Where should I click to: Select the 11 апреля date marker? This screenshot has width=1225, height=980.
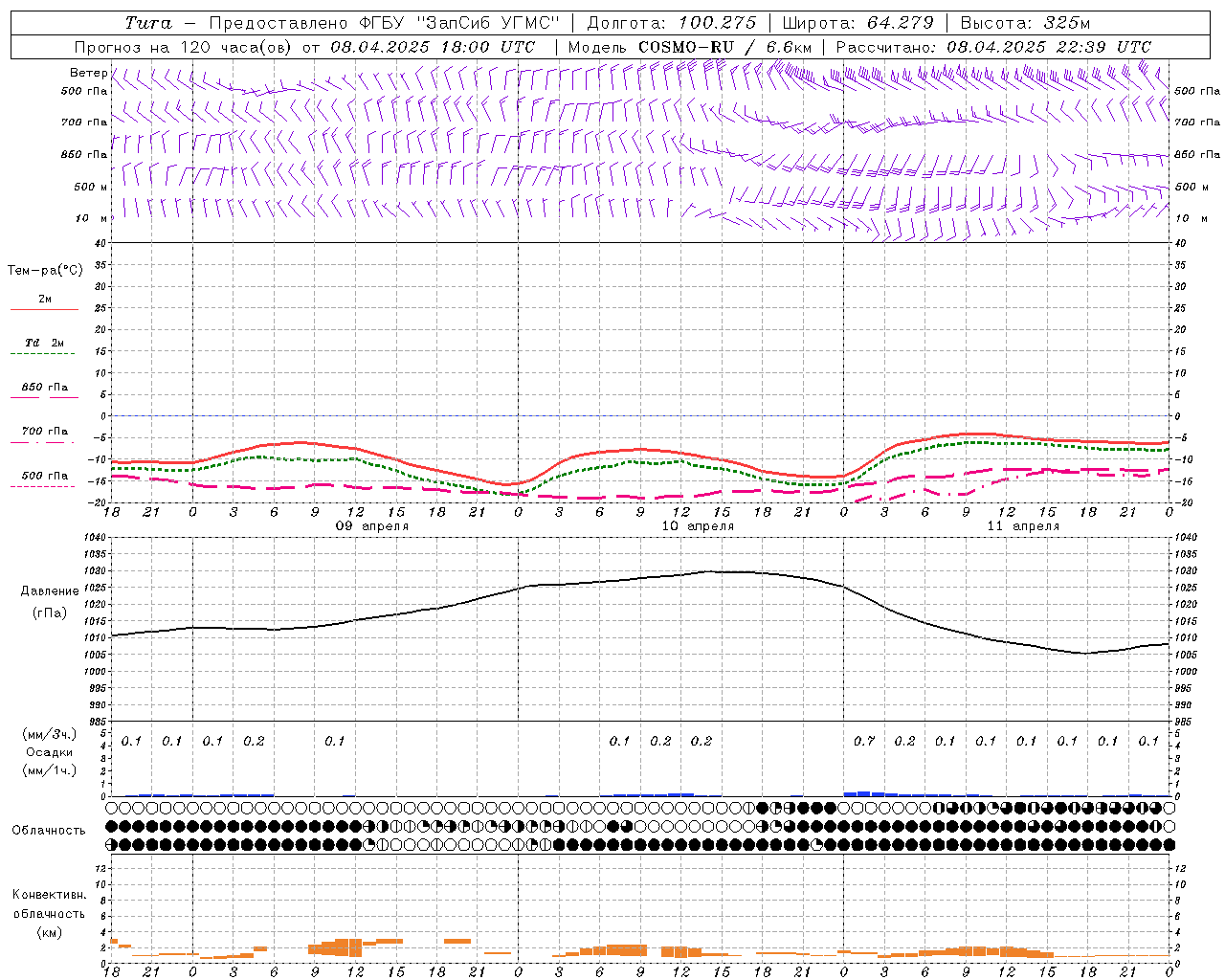click(1023, 526)
